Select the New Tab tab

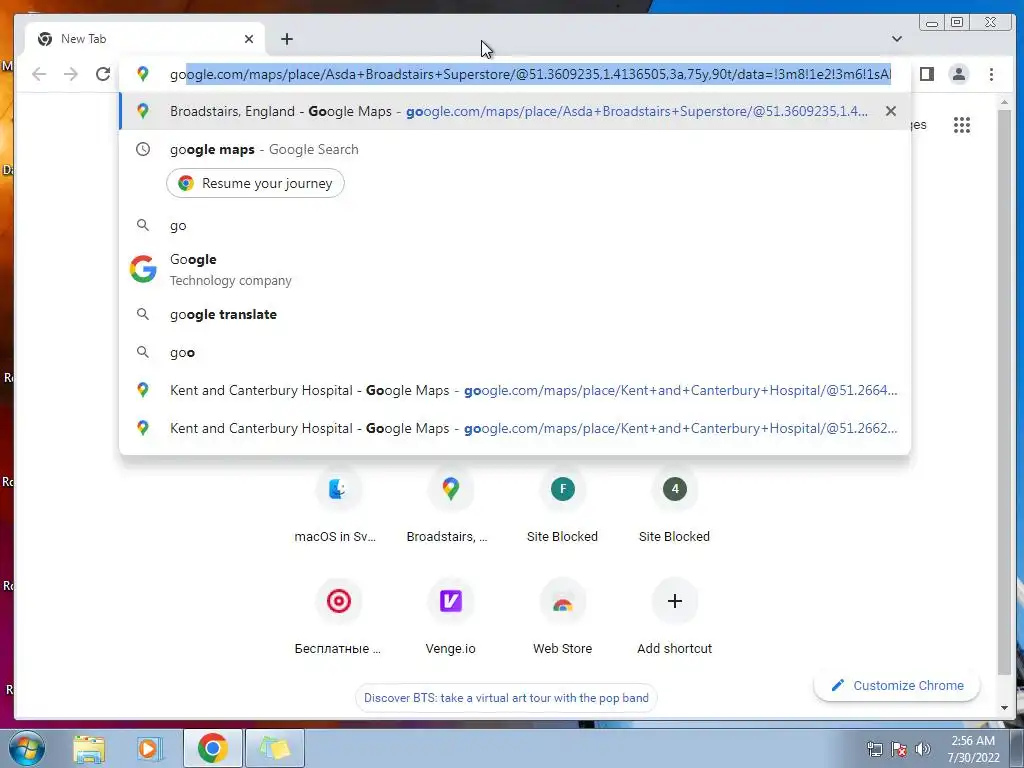tap(145, 39)
